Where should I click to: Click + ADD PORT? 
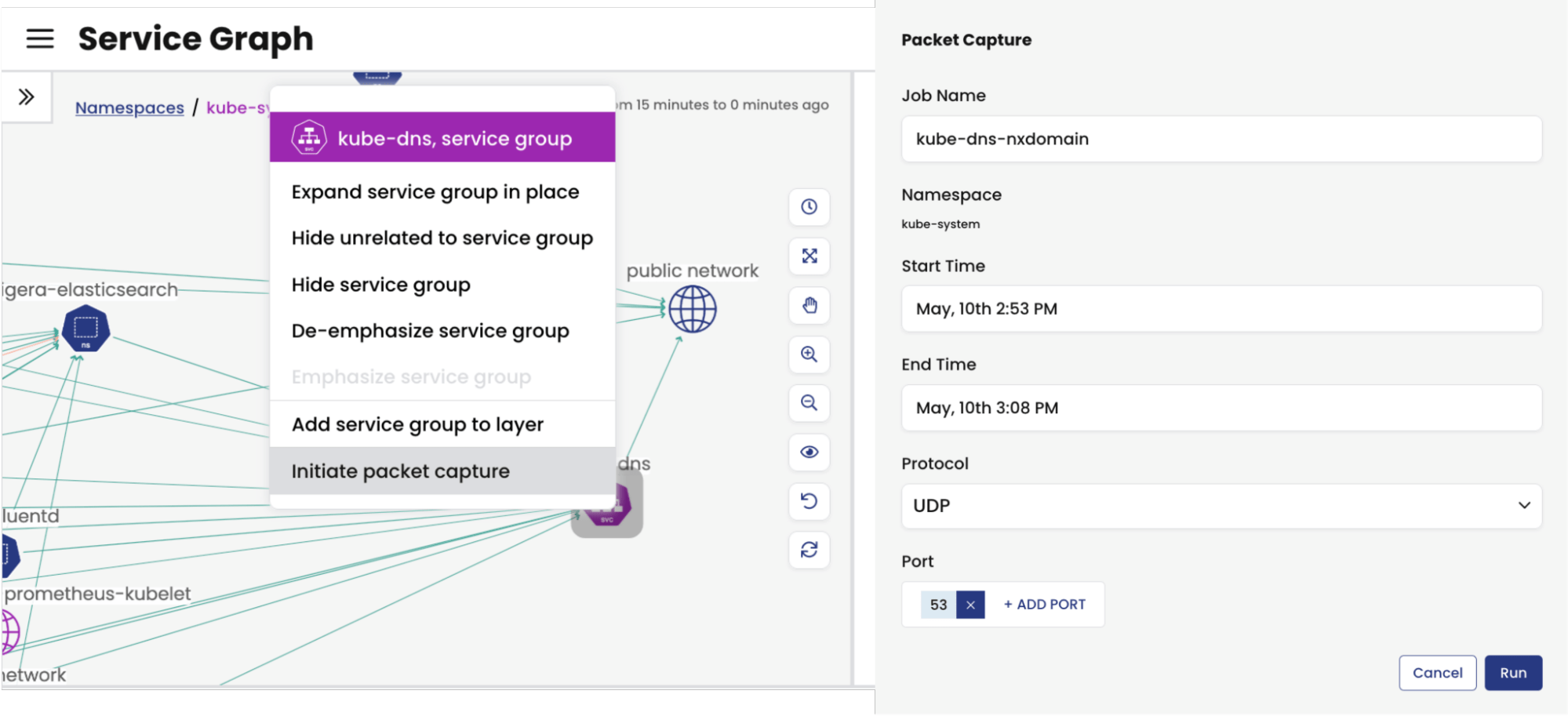1045,605
